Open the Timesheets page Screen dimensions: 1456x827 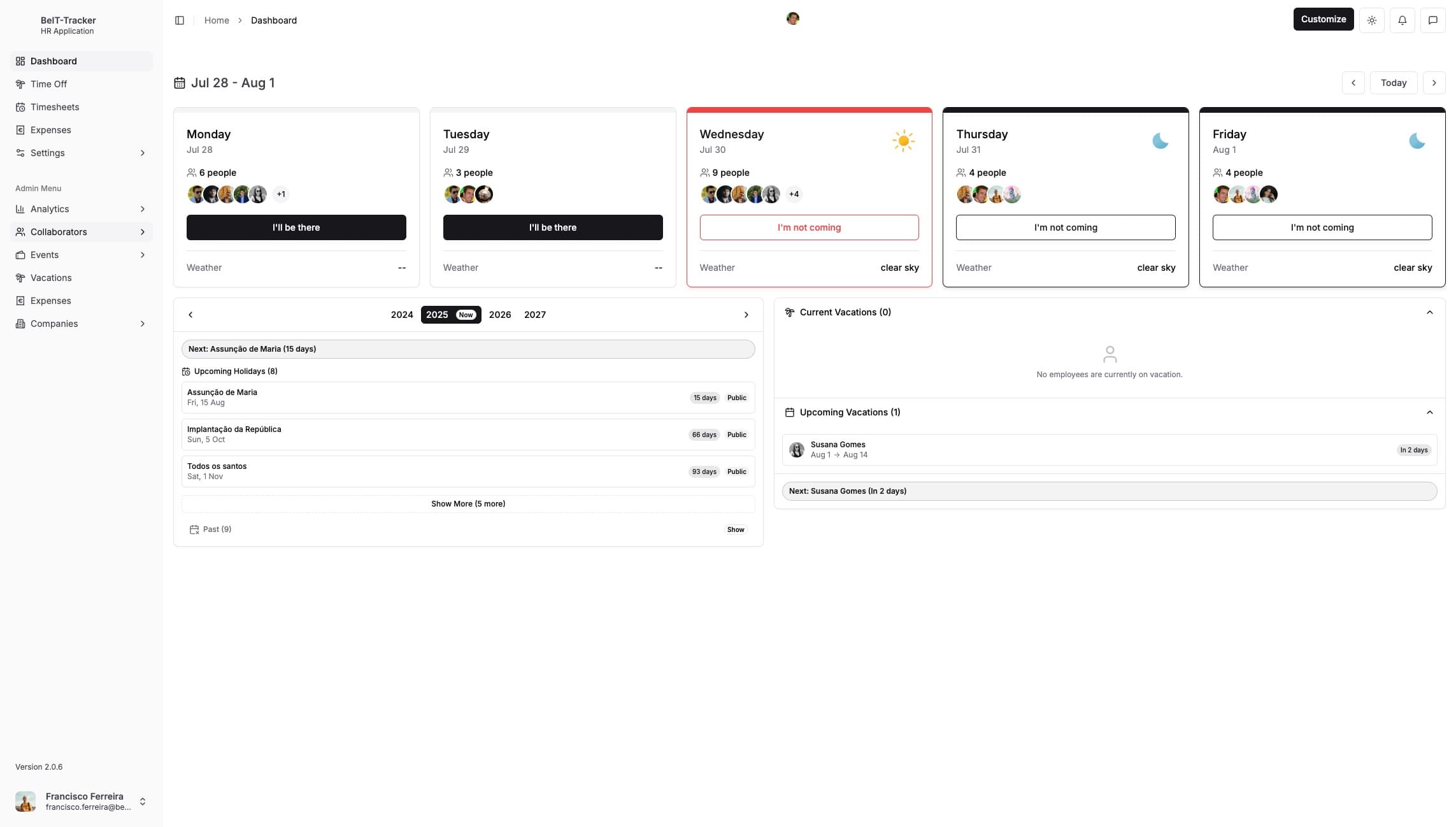pos(54,106)
